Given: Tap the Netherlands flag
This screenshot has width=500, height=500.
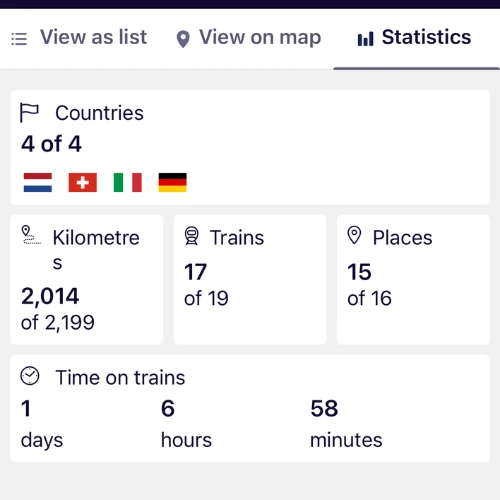Looking at the screenshot, I should [38, 182].
